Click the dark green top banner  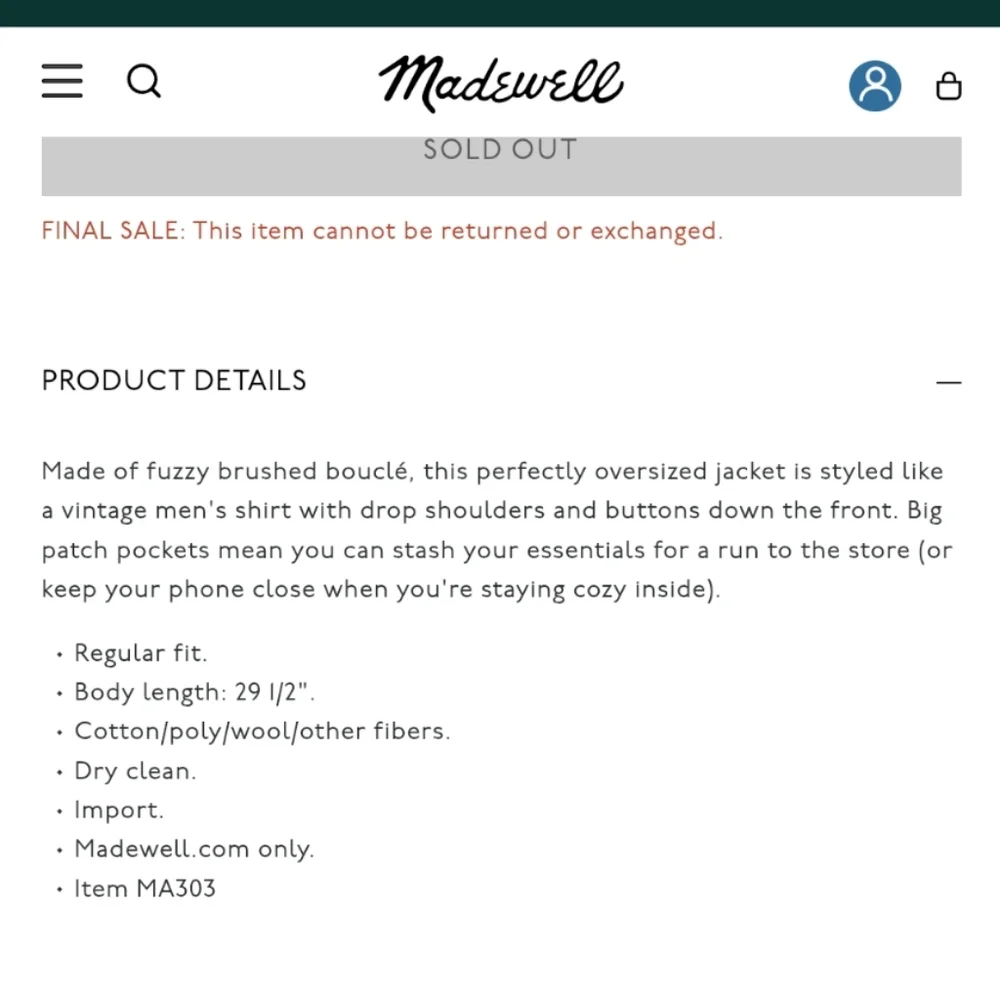coord(500,13)
